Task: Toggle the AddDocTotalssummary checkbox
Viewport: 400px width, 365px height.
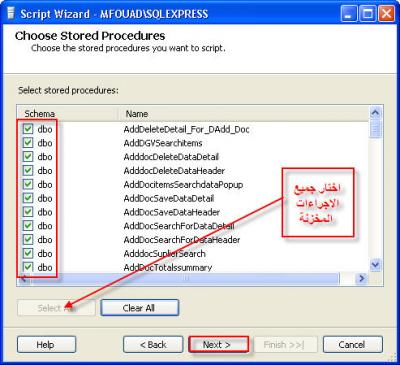Action: [x=28, y=267]
